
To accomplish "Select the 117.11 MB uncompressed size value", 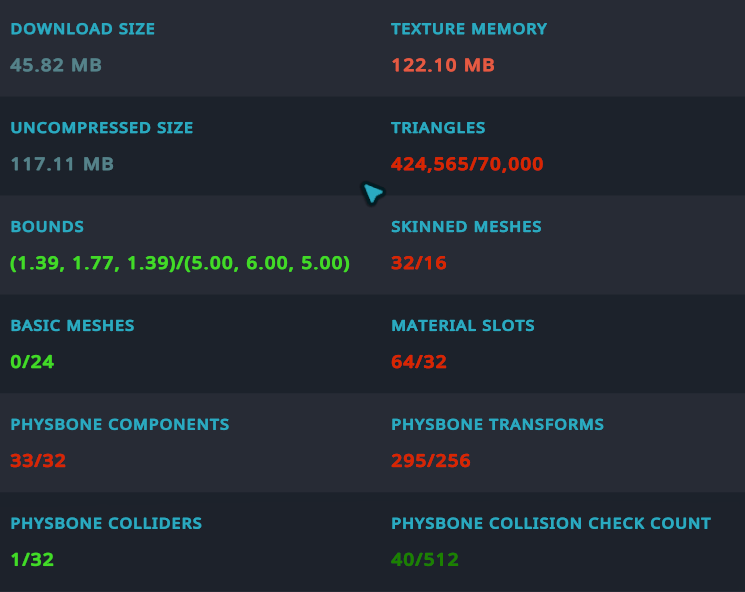I will (62, 163).
